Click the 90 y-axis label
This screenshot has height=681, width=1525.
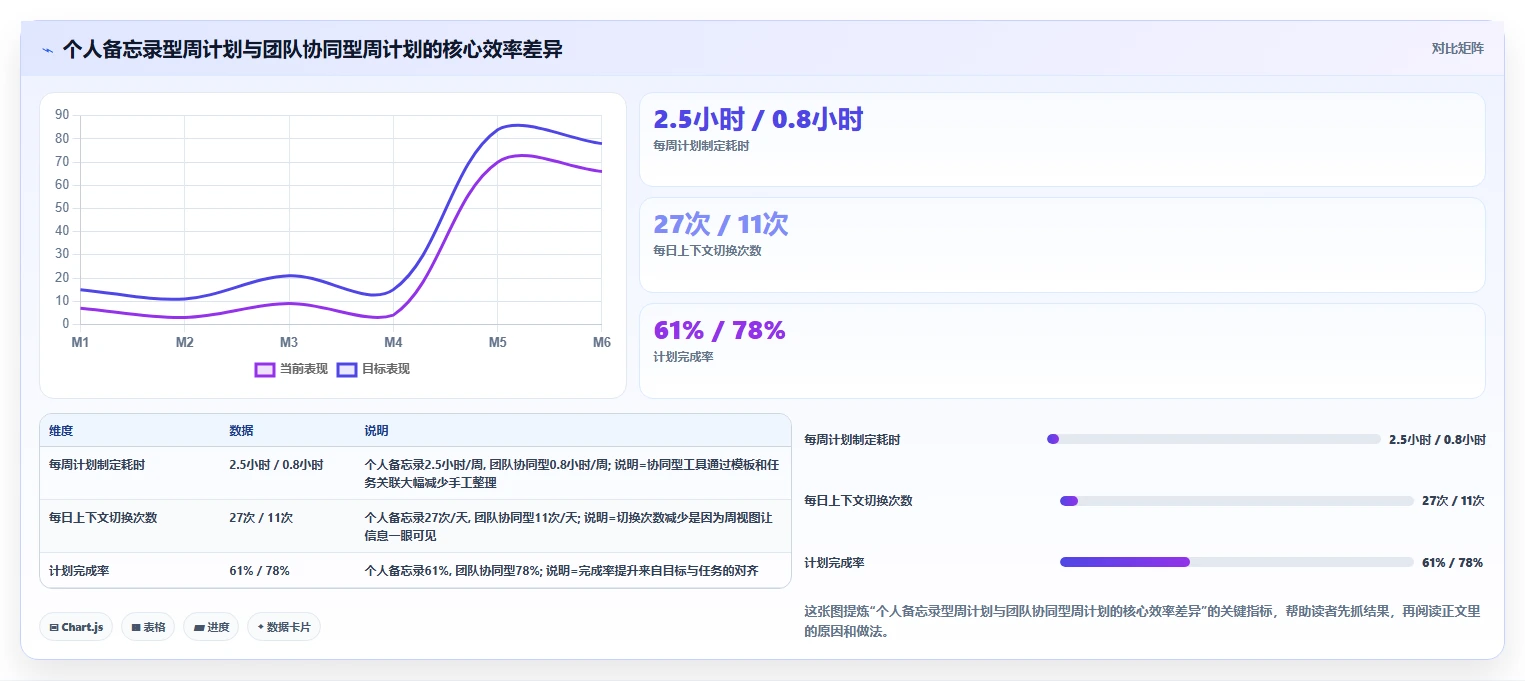coord(62,115)
